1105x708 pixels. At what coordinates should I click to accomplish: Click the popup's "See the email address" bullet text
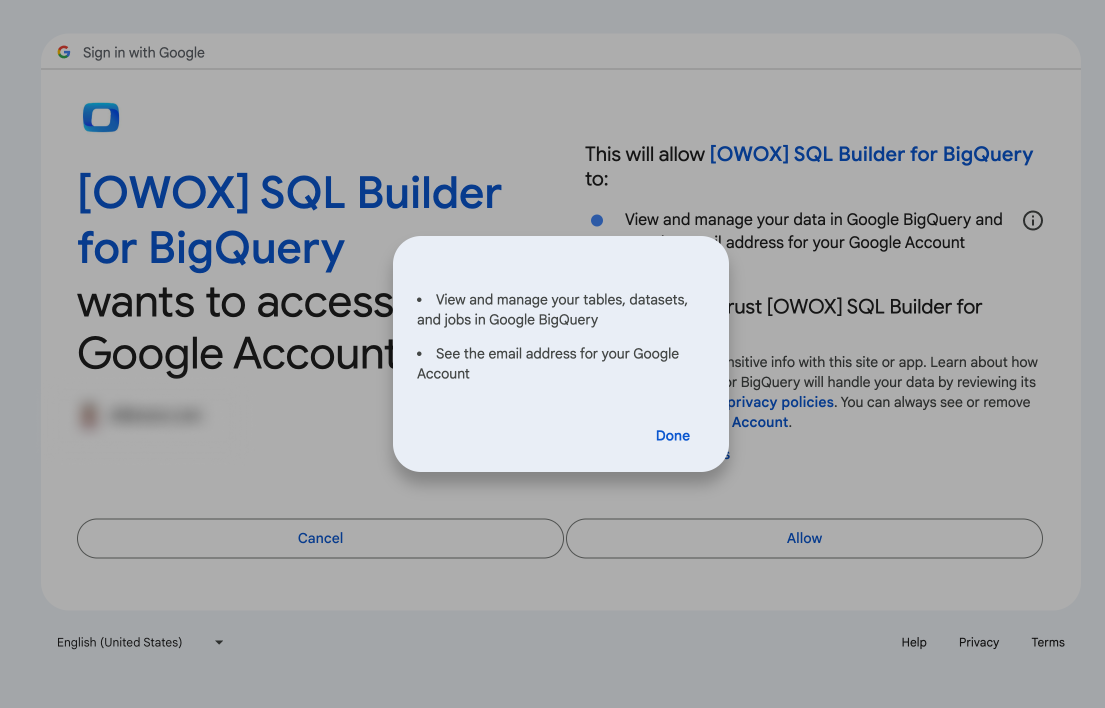click(548, 363)
